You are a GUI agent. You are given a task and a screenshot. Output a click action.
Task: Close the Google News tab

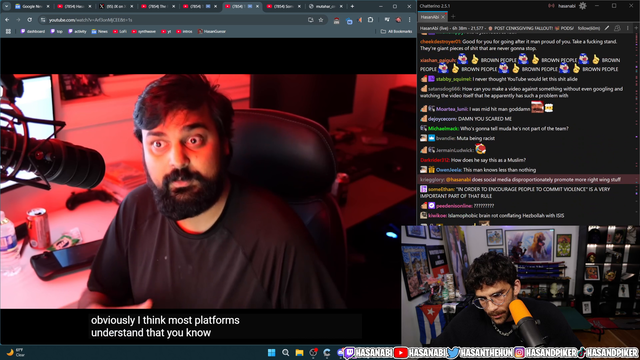48,7
